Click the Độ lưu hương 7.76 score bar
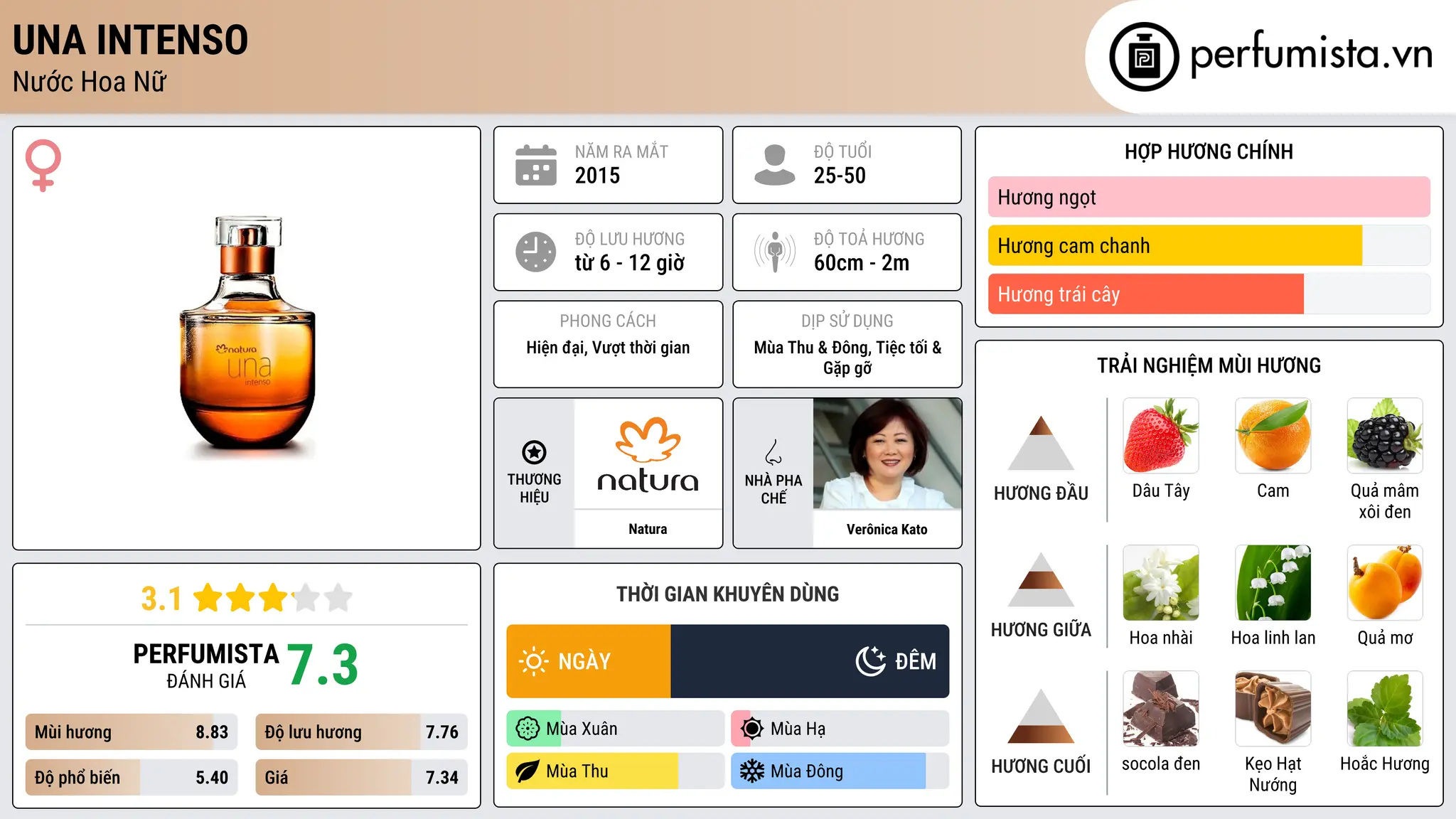Image resolution: width=1456 pixels, height=819 pixels. 361,732
